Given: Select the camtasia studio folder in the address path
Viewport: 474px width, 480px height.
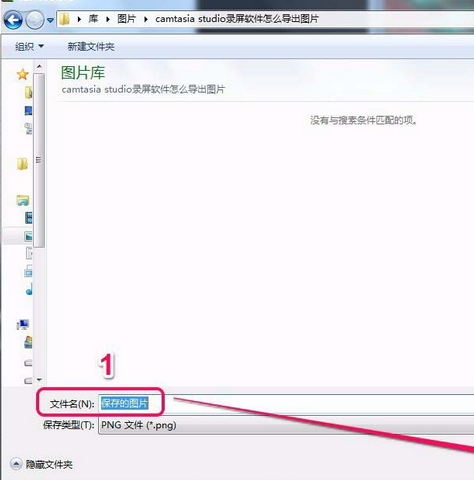Looking at the screenshot, I should point(237,19).
